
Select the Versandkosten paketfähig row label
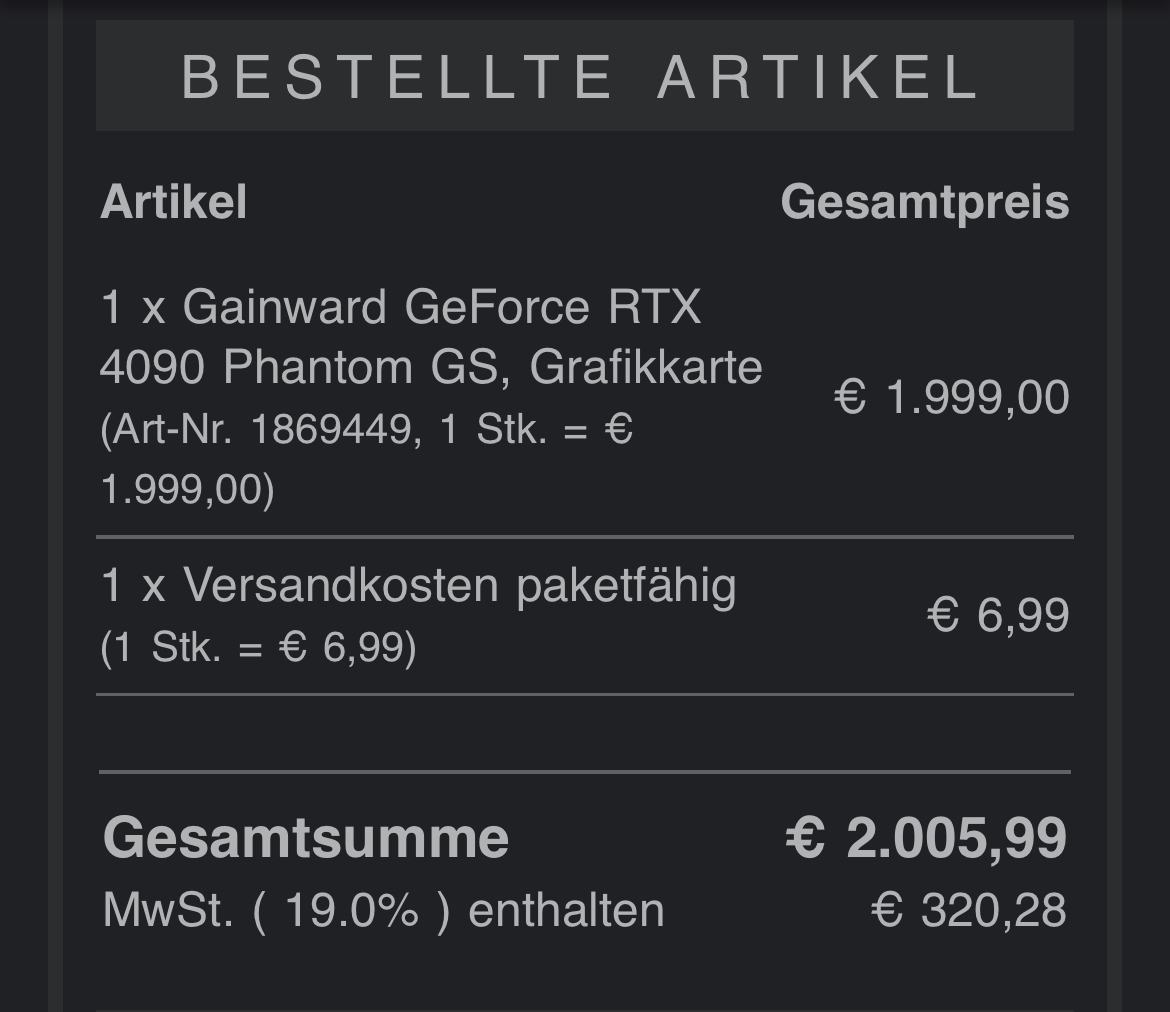pyautogui.click(x=419, y=586)
